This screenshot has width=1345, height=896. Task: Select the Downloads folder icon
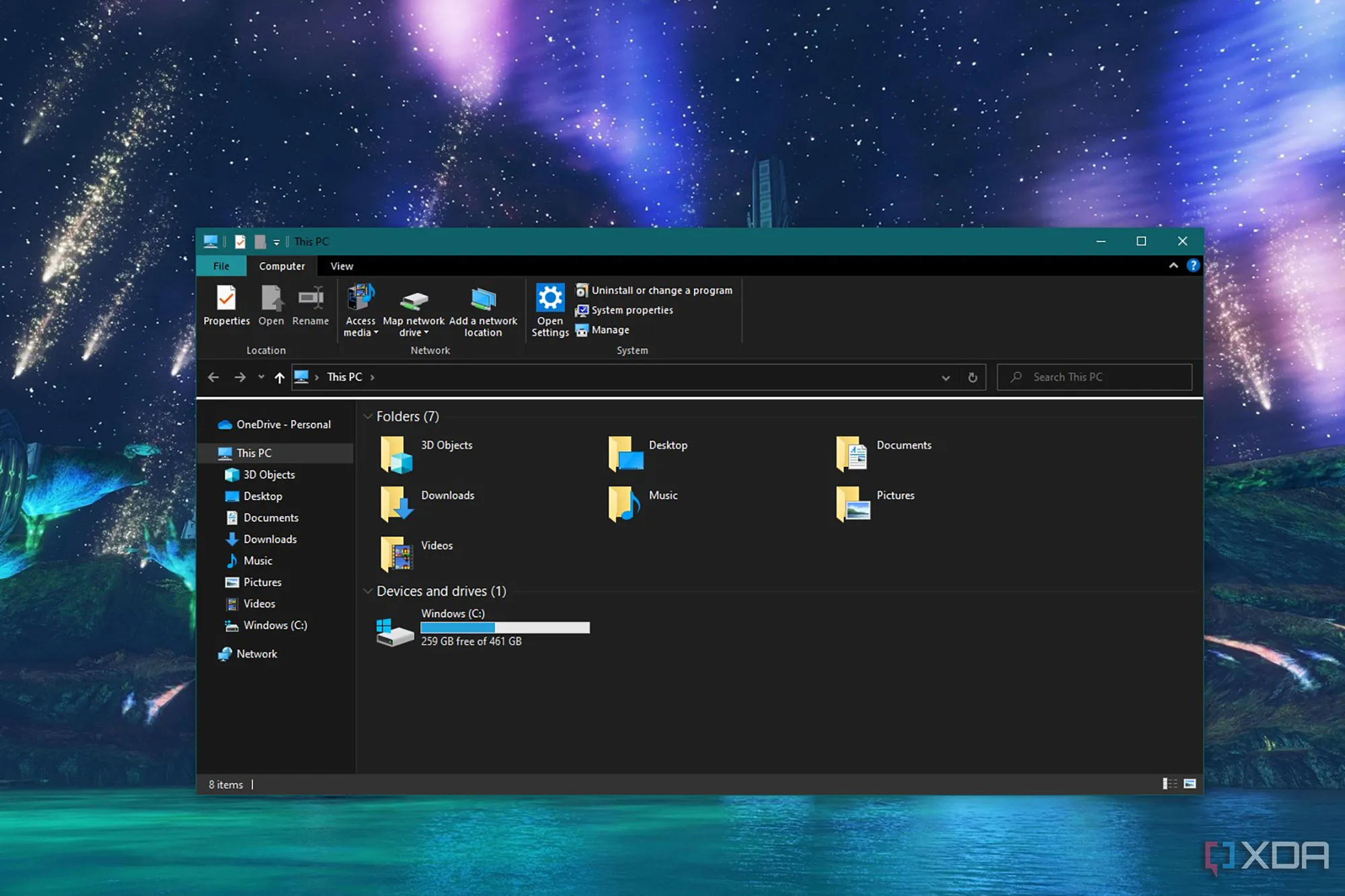coord(396,504)
